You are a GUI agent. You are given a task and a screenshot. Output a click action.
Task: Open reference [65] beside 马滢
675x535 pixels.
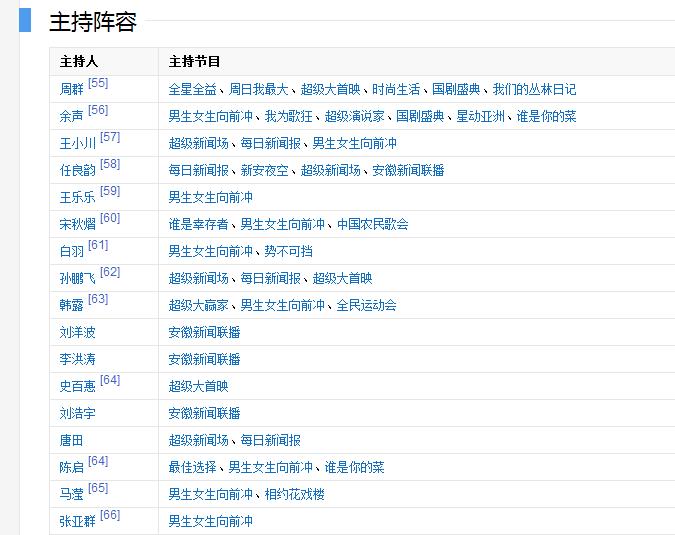[x=98, y=488]
